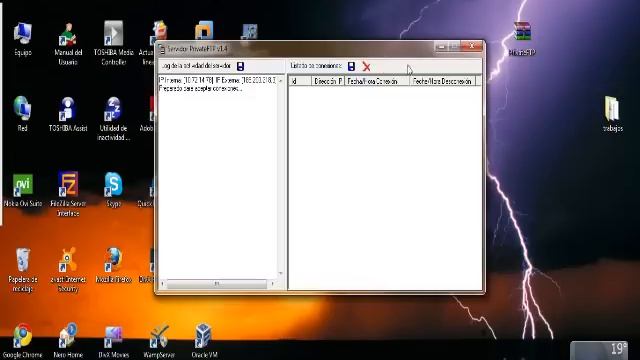Screen dimensions: 640x360
Task: Save the server activity log with floppy icon
Action: (x=240, y=66)
